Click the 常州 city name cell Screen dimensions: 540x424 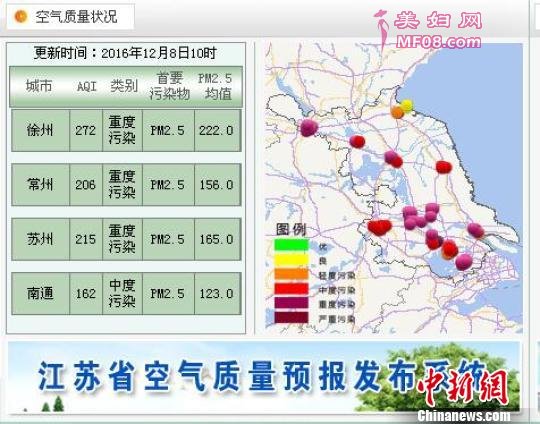click(40, 185)
